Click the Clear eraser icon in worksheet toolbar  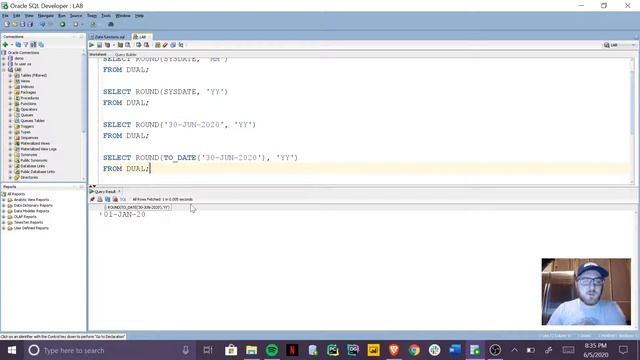(x=165, y=45)
